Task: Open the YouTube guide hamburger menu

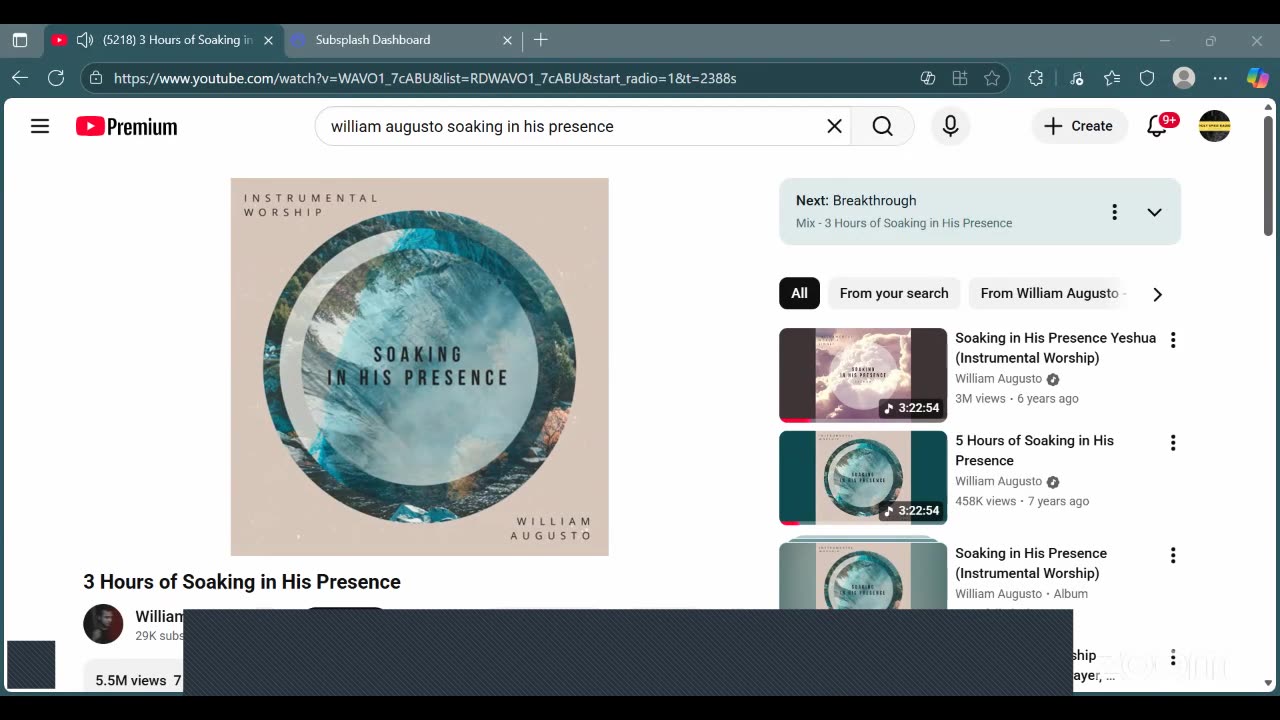Action: click(x=40, y=126)
